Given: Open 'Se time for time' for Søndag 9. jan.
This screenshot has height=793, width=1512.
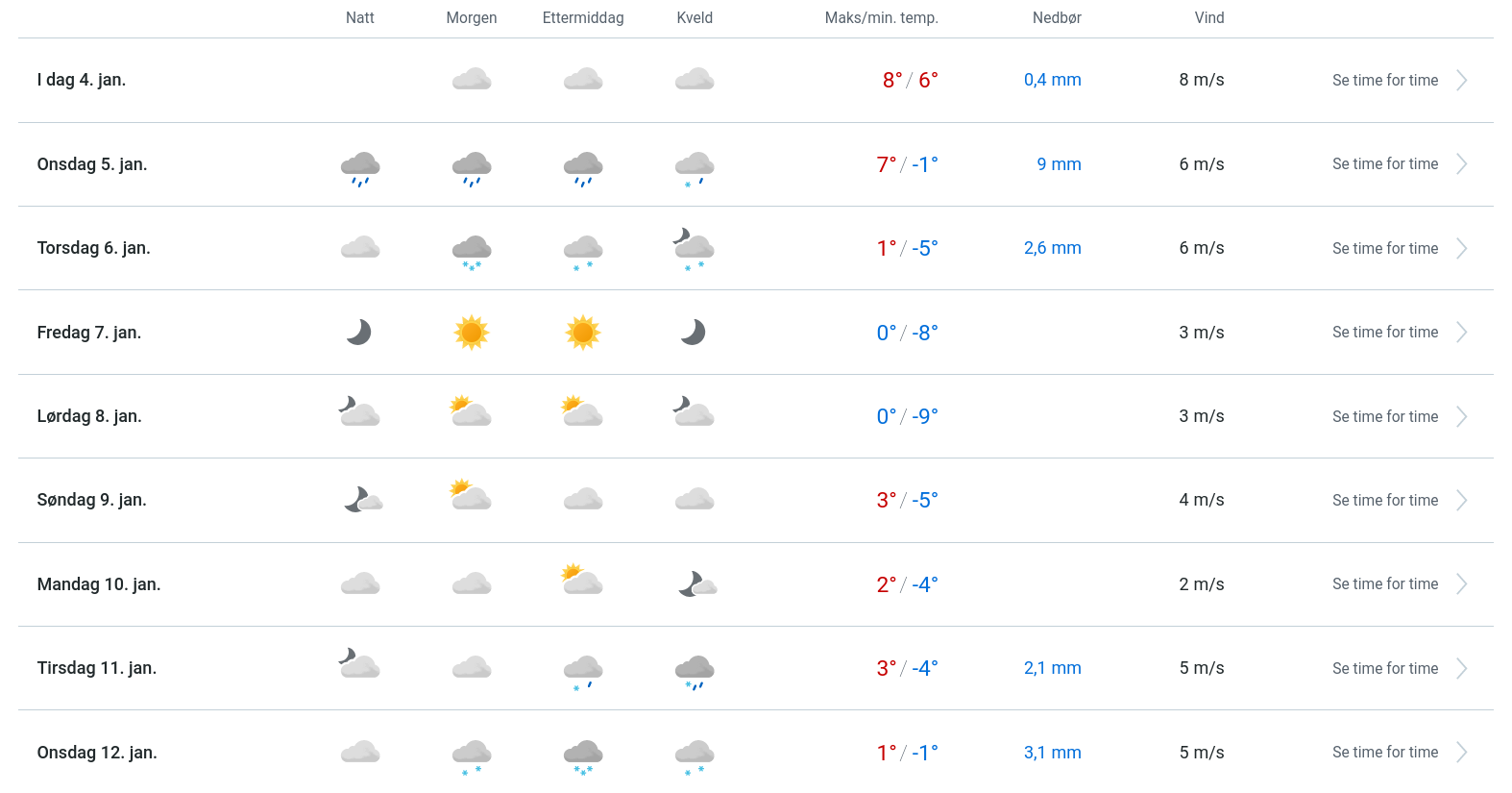Looking at the screenshot, I should 1384,501.
